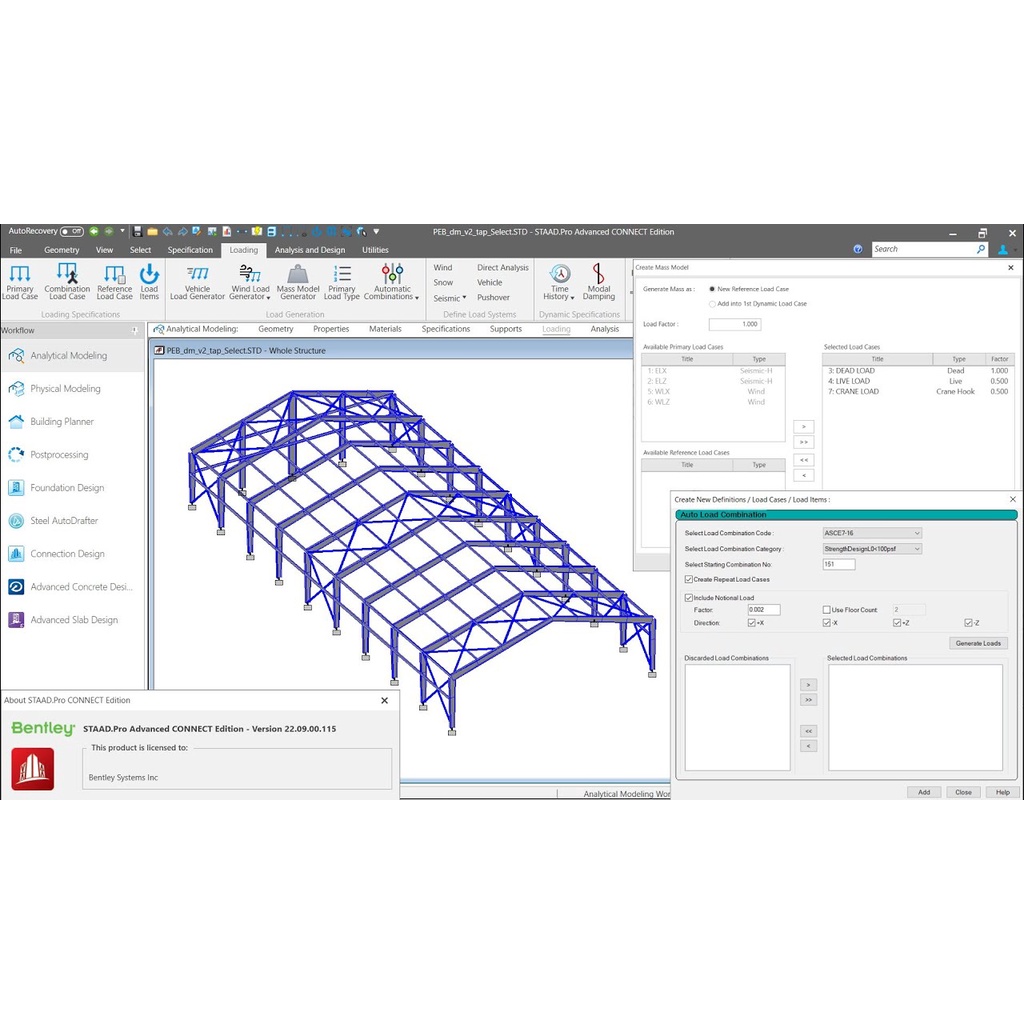The height and width of the screenshot is (1024, 1024).
Task: Go to the Supports page tab
Action: [505, 329]
